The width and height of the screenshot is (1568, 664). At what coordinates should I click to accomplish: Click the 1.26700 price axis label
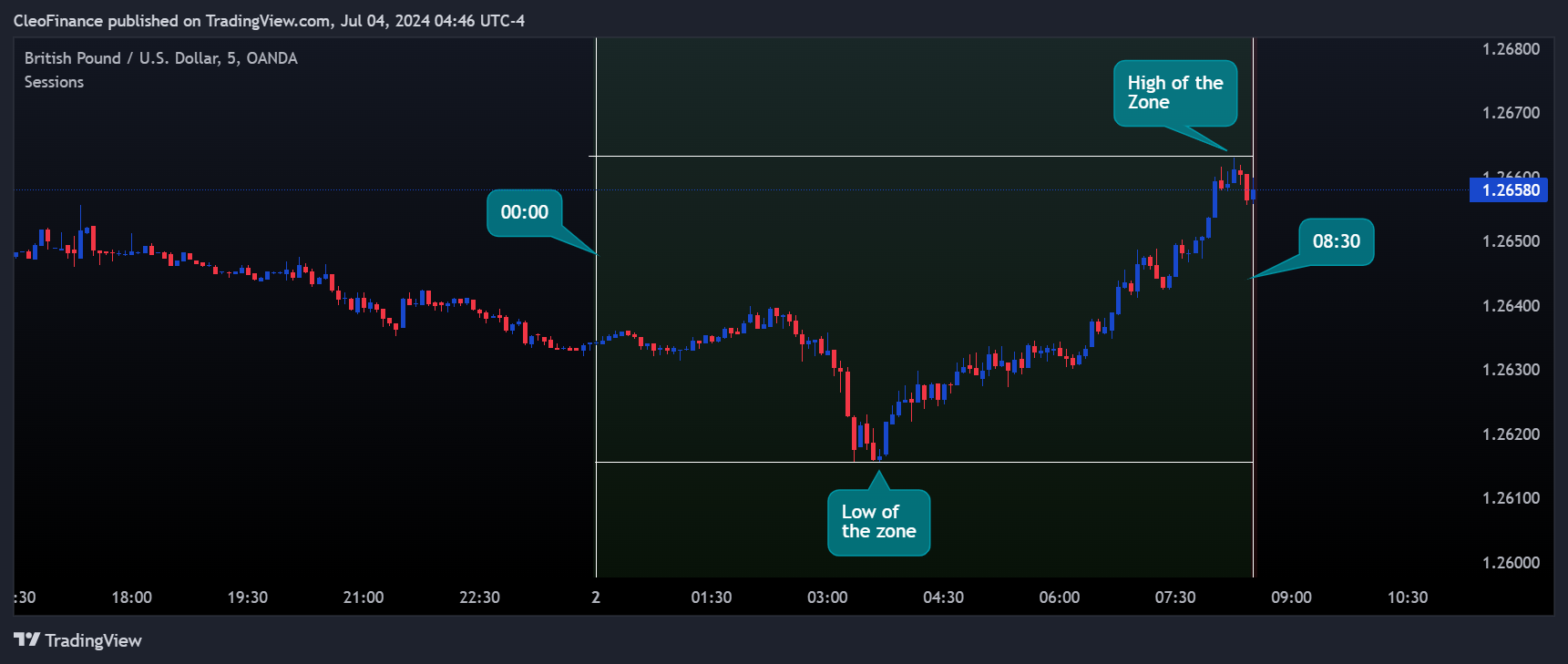pos(1511,113)
